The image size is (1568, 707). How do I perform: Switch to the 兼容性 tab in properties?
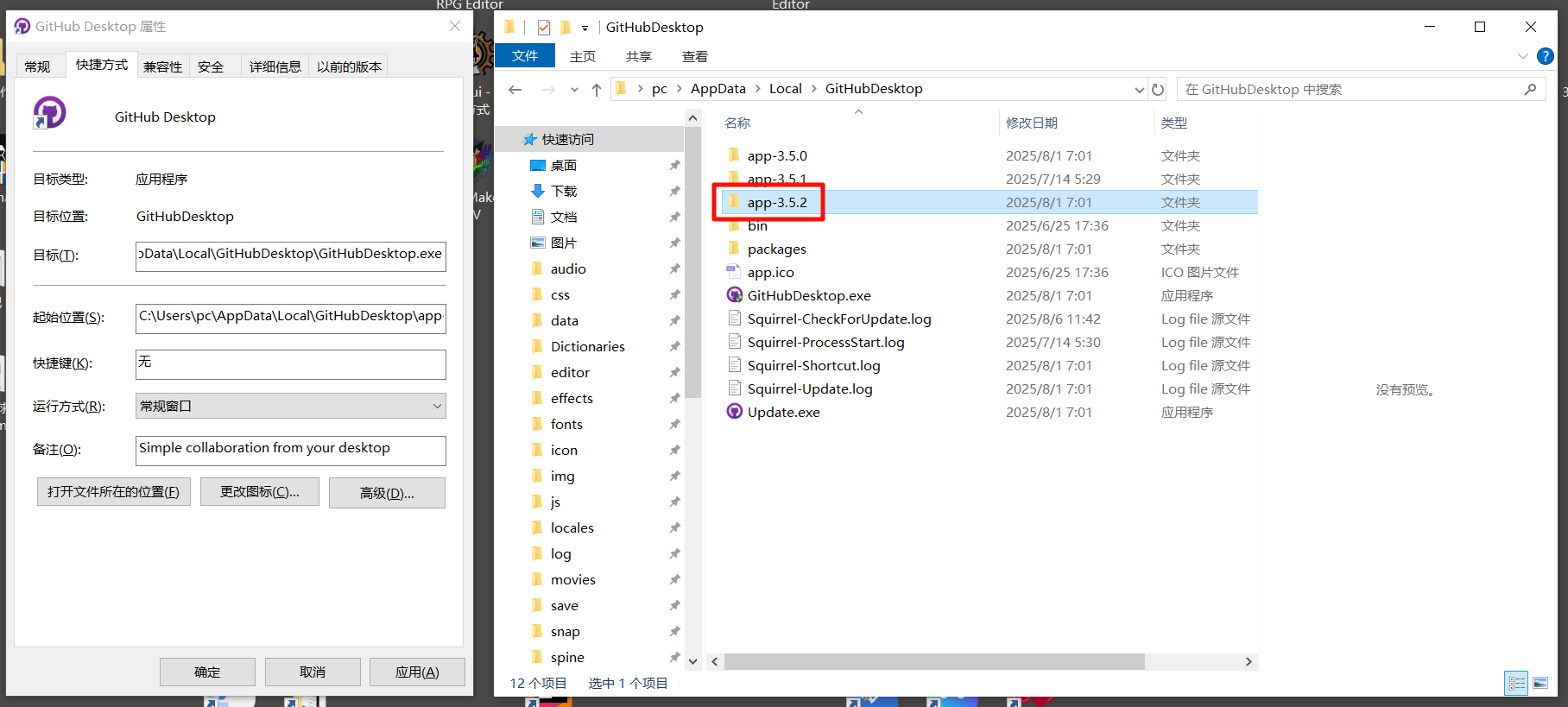point(163,66)
